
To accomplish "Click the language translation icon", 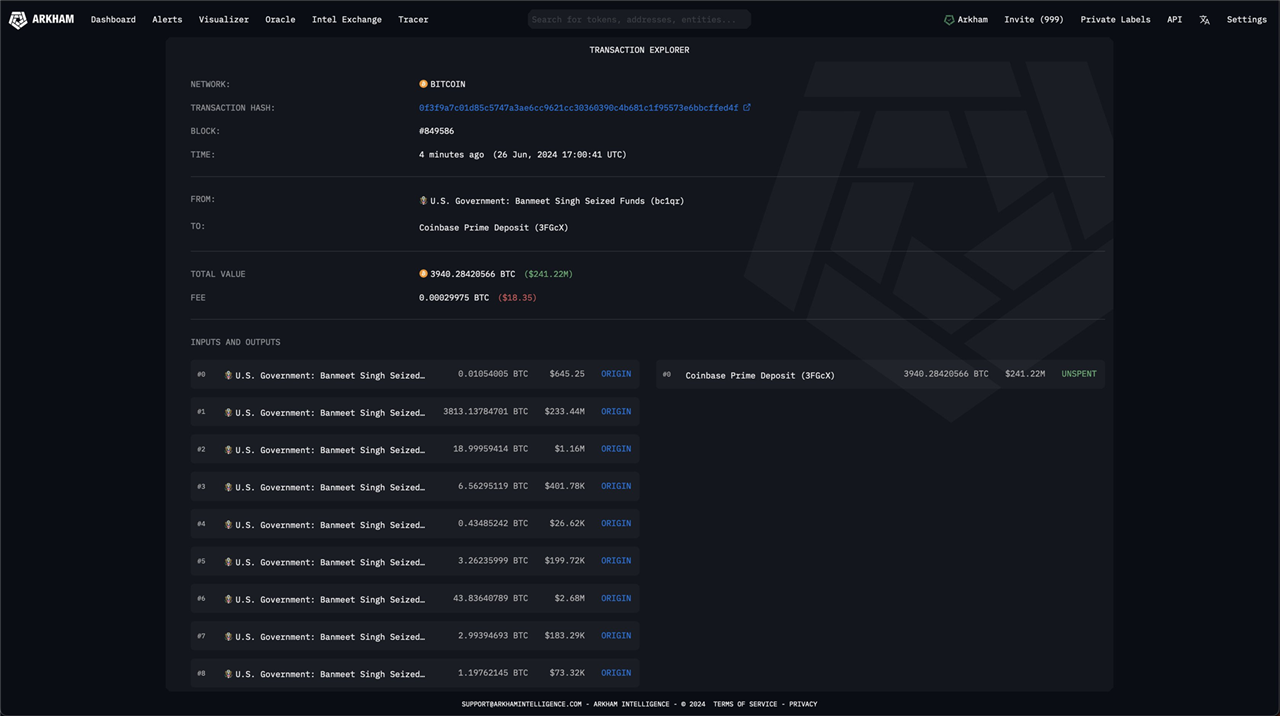I will tap(1204, 19).
